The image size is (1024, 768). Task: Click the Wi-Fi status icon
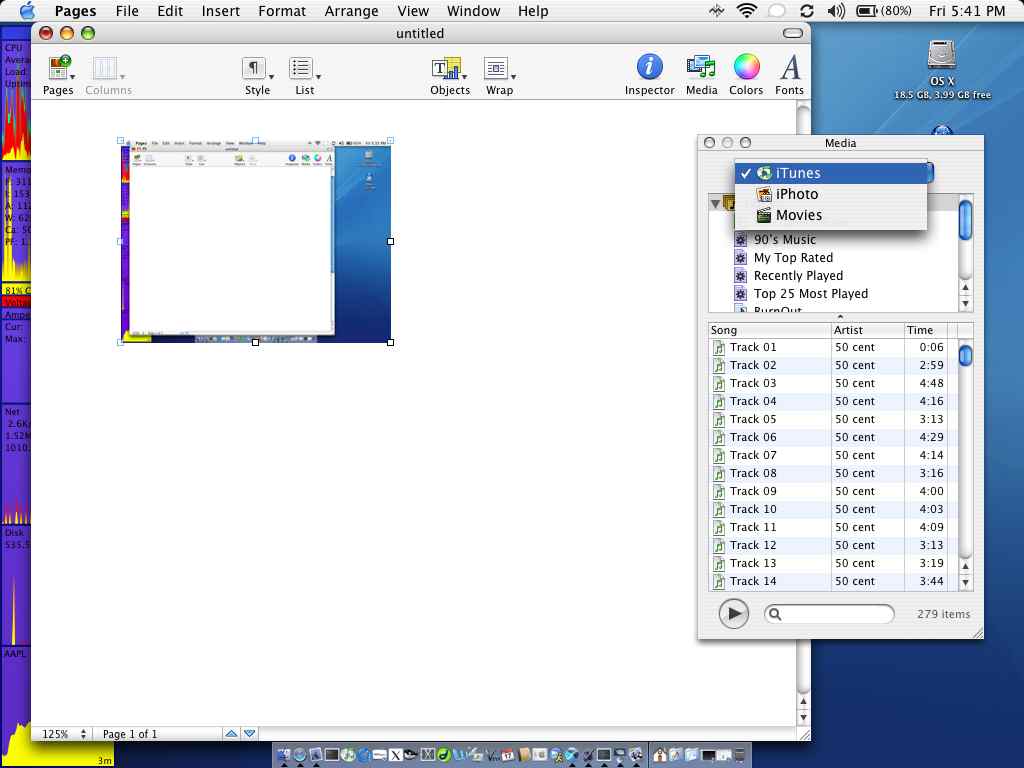[x=746, y=10]
